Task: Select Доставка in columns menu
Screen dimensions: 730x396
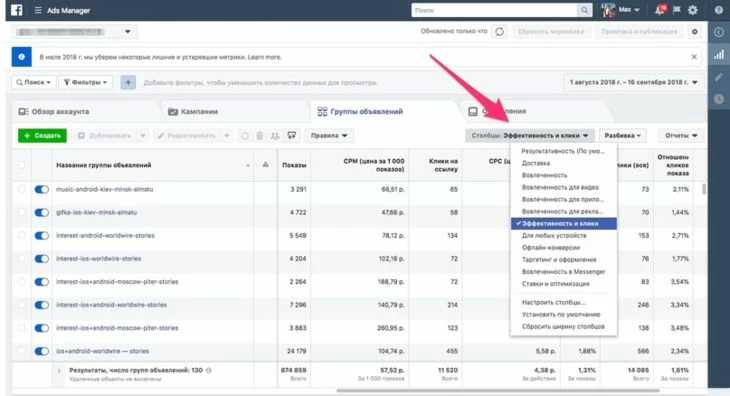Action: (535, 163)
